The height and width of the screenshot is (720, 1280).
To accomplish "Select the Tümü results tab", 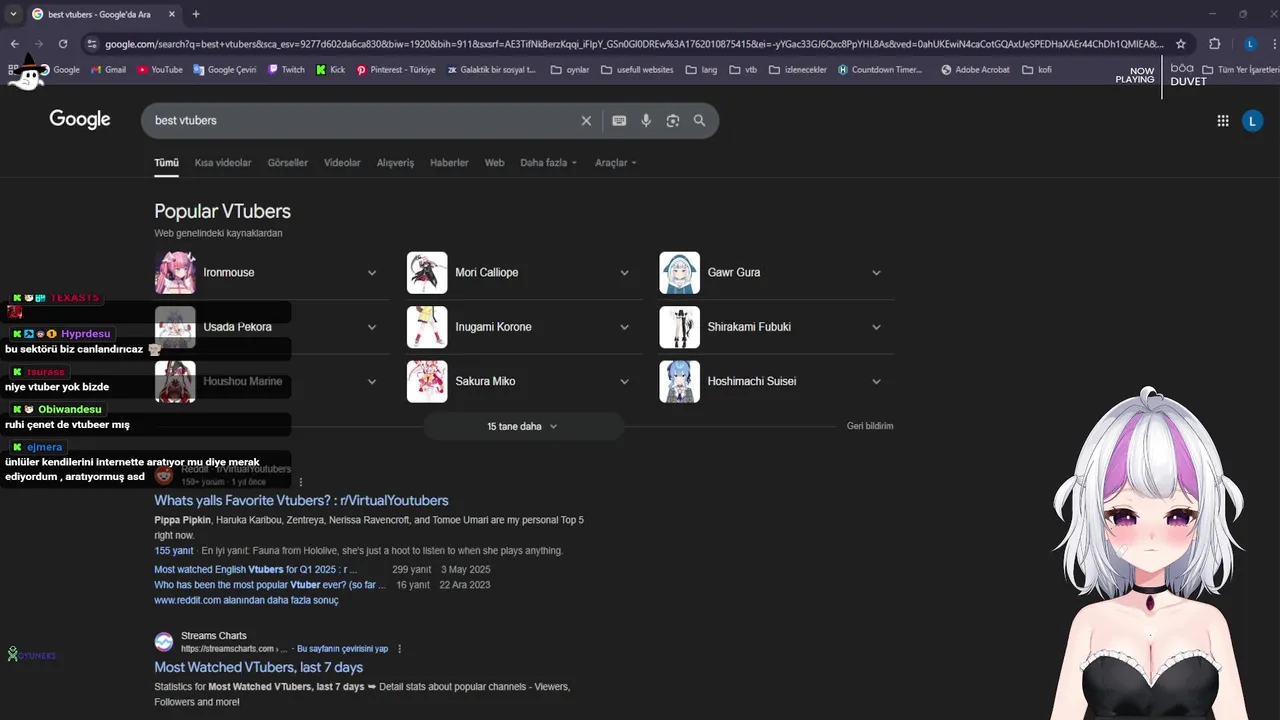I will click(x=166, y=163).
